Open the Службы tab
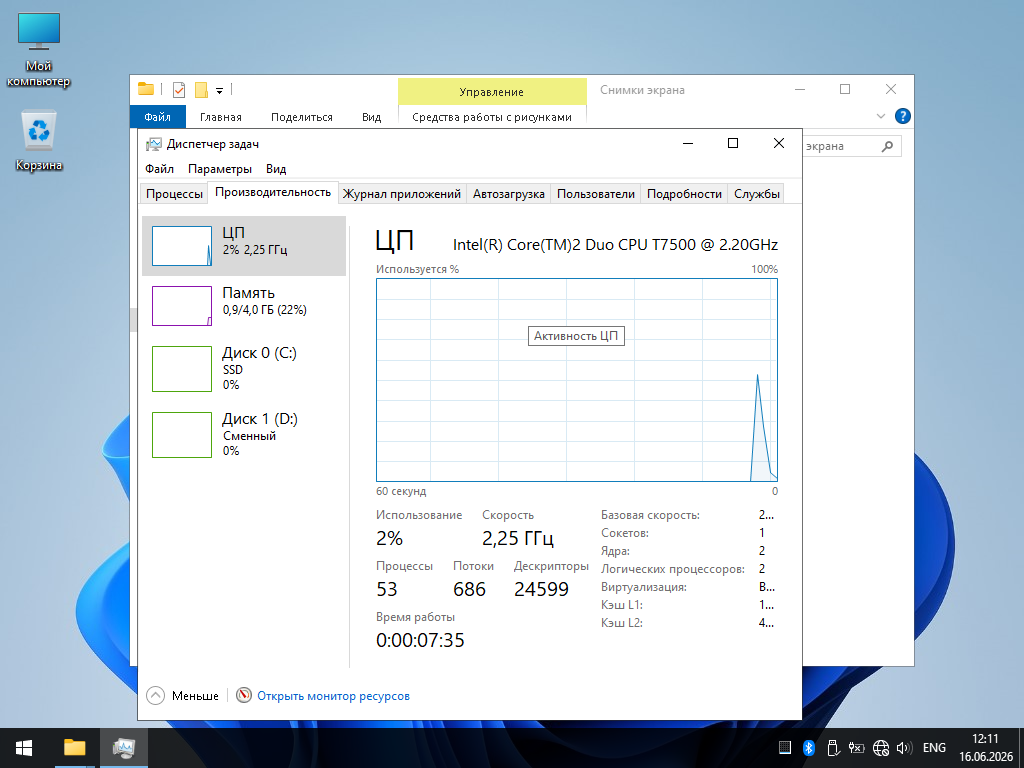 [x=756, y=194]
